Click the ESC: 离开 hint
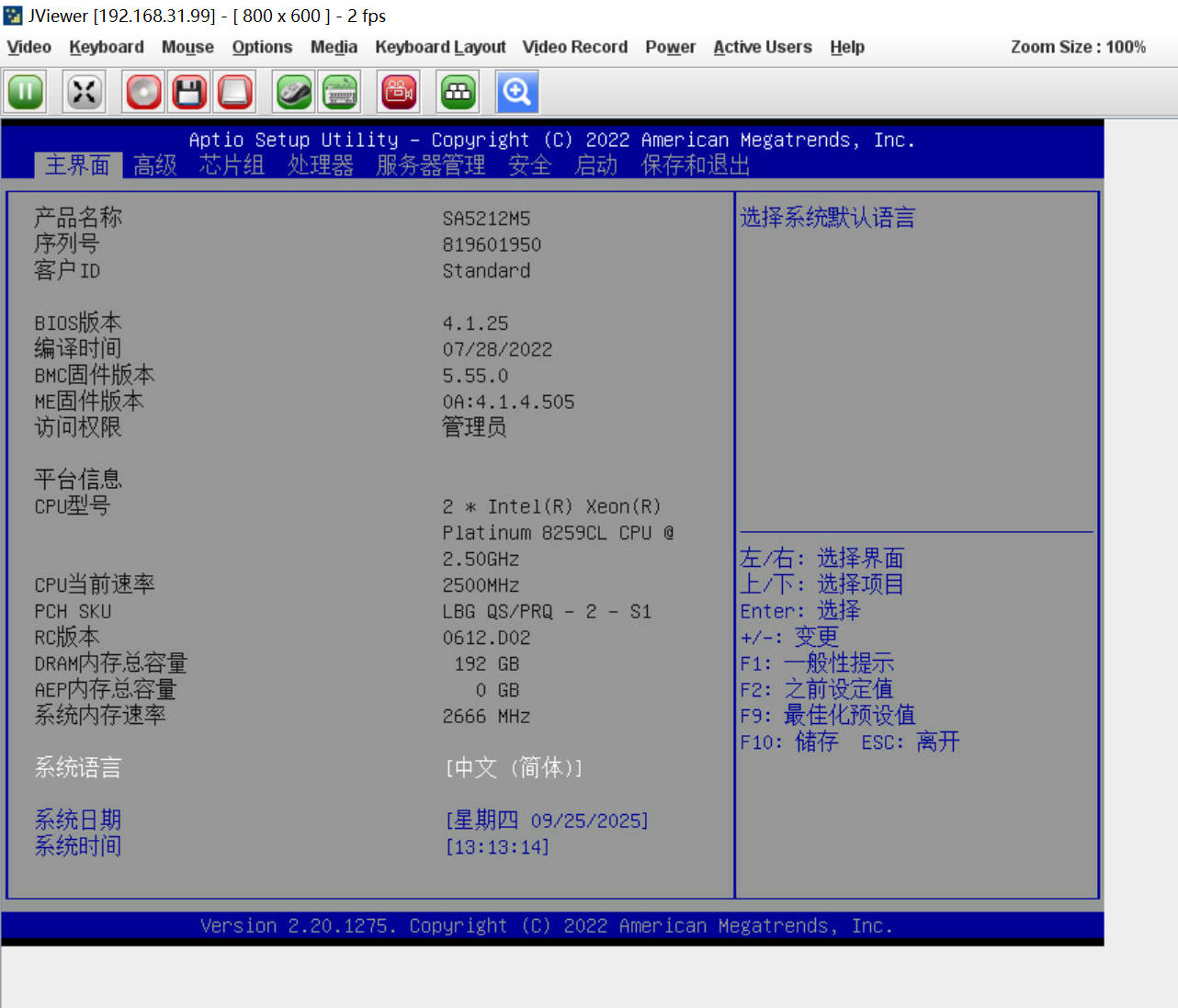 [x=911, y=742]
